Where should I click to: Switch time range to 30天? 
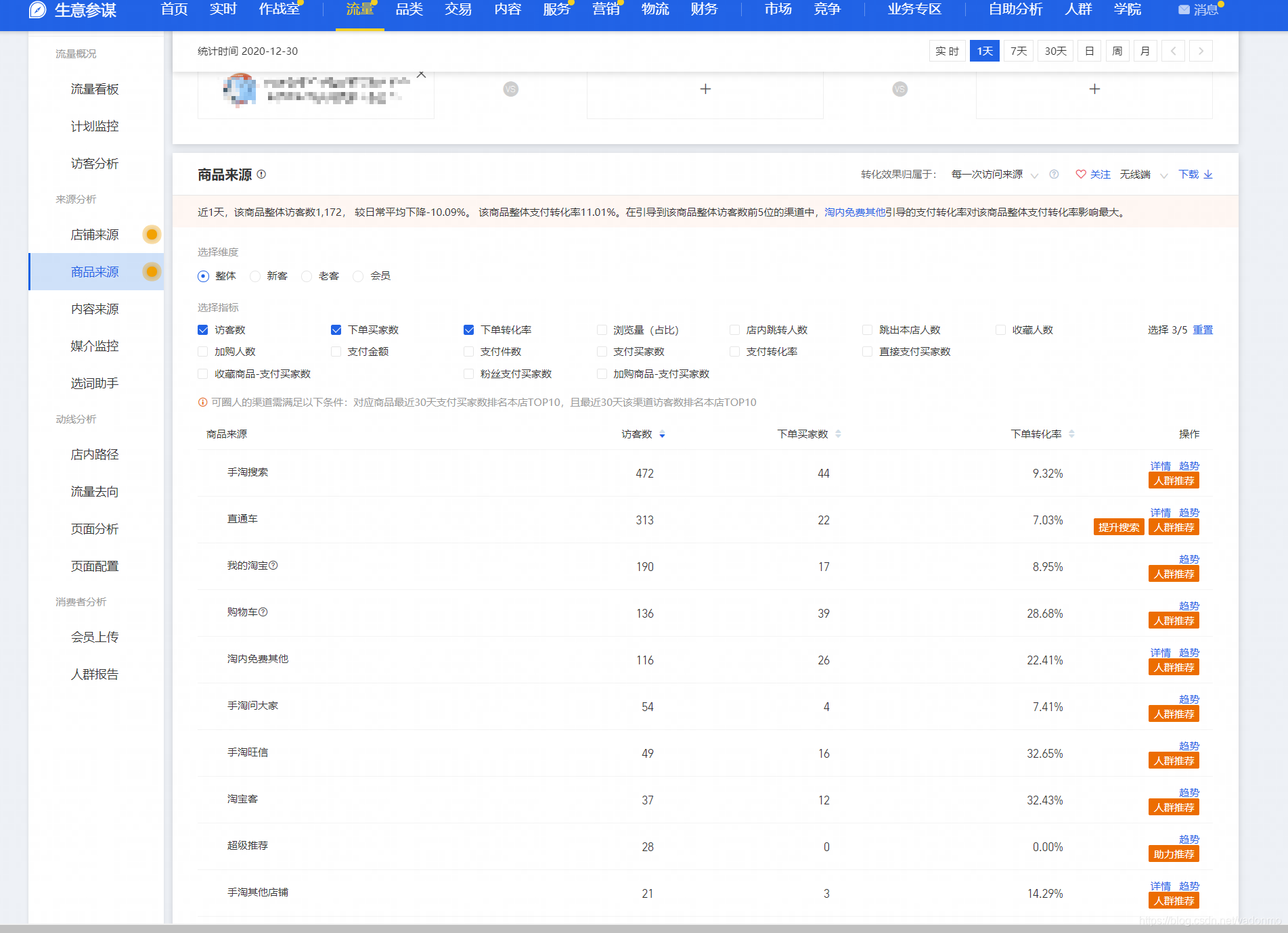click(x=1055, y=51)
